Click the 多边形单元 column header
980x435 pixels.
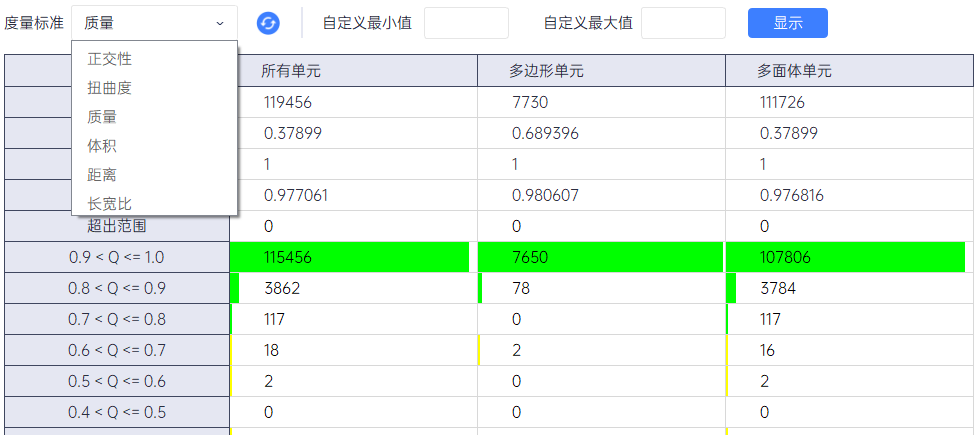(x=601, y=71)
